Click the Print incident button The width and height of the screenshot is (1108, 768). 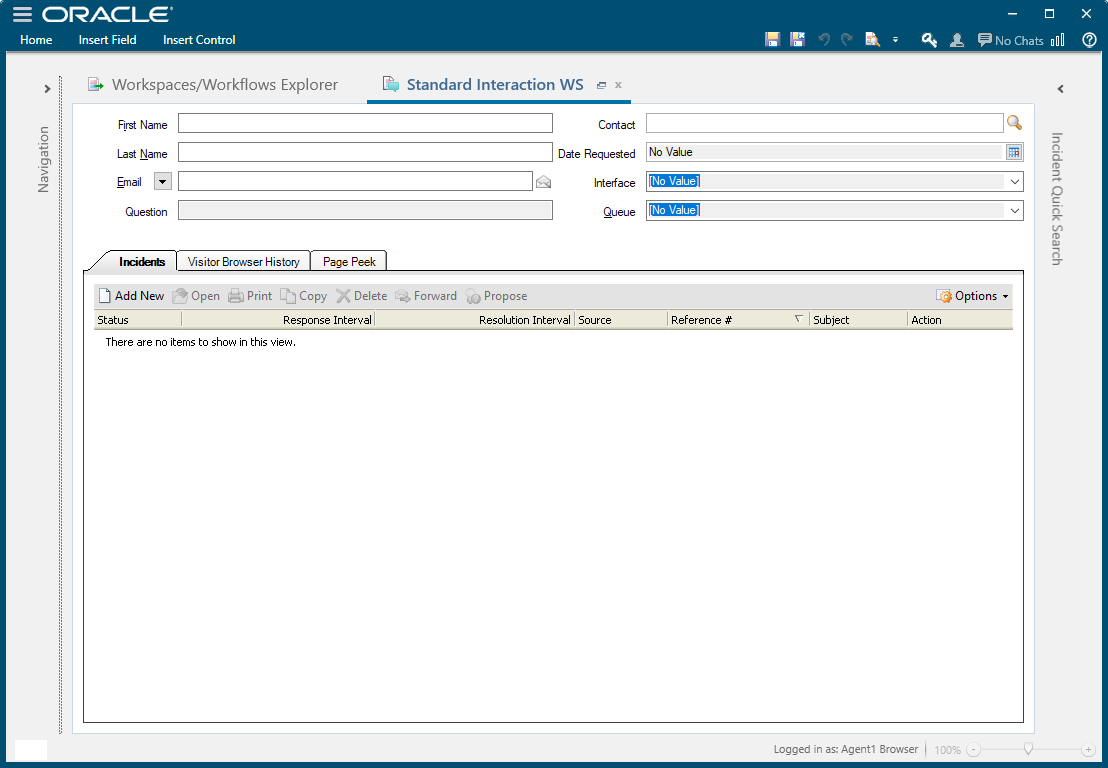click(250, 296)
